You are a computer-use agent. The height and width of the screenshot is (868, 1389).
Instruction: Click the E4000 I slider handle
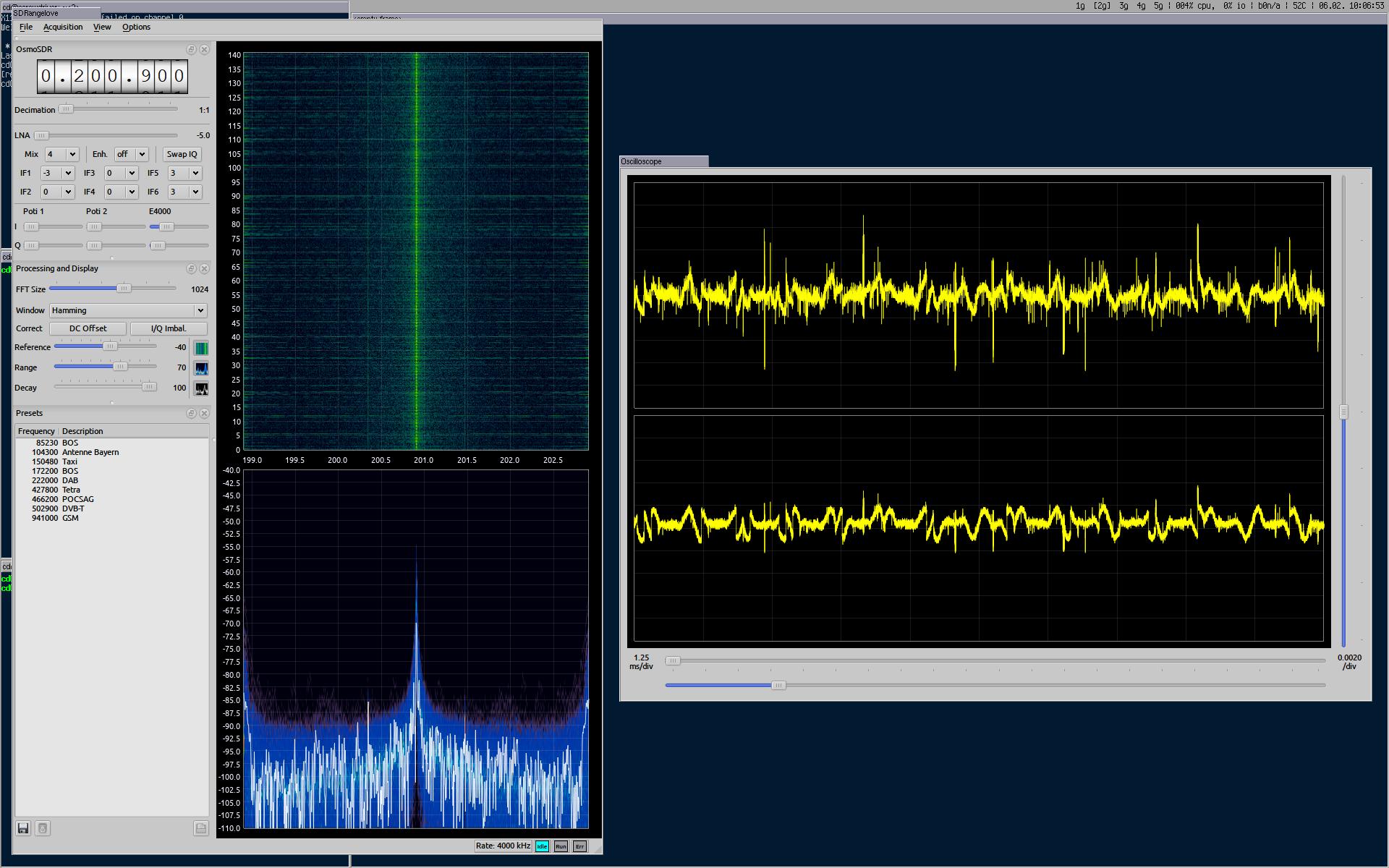pyautogui.click(x=166, y=226)
